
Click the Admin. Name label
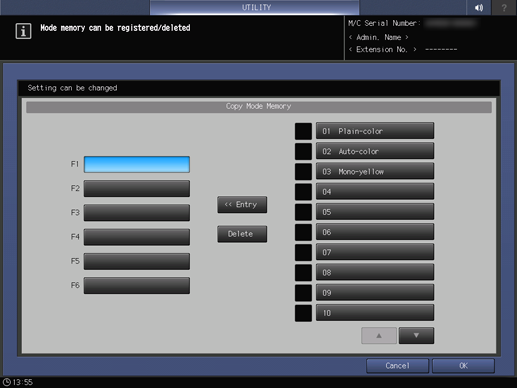[x=379, y=37]
